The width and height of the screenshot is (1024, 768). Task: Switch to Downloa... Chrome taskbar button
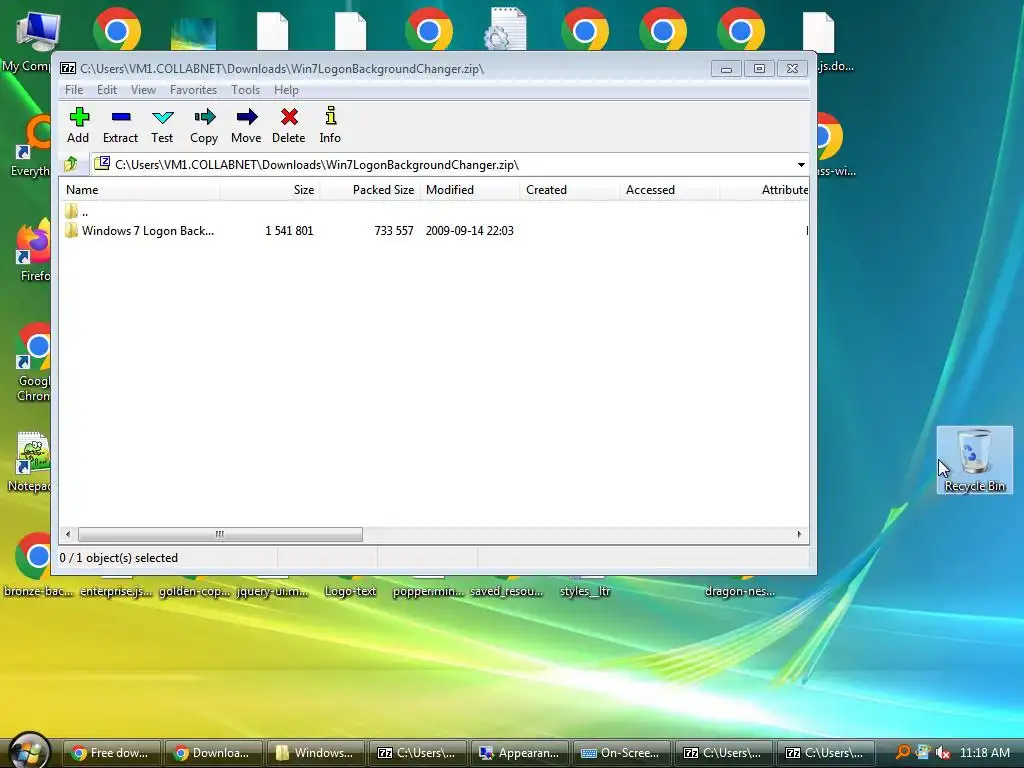coord(214,753)
